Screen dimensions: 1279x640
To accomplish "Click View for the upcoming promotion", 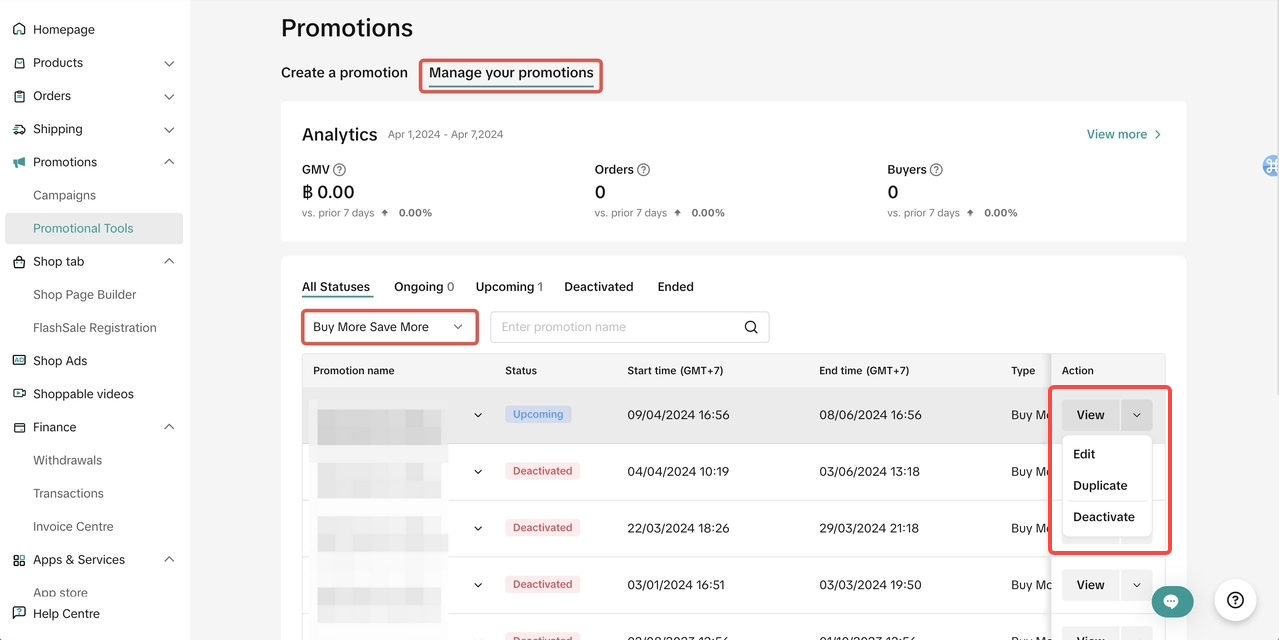I will [x=1090, y=415].
